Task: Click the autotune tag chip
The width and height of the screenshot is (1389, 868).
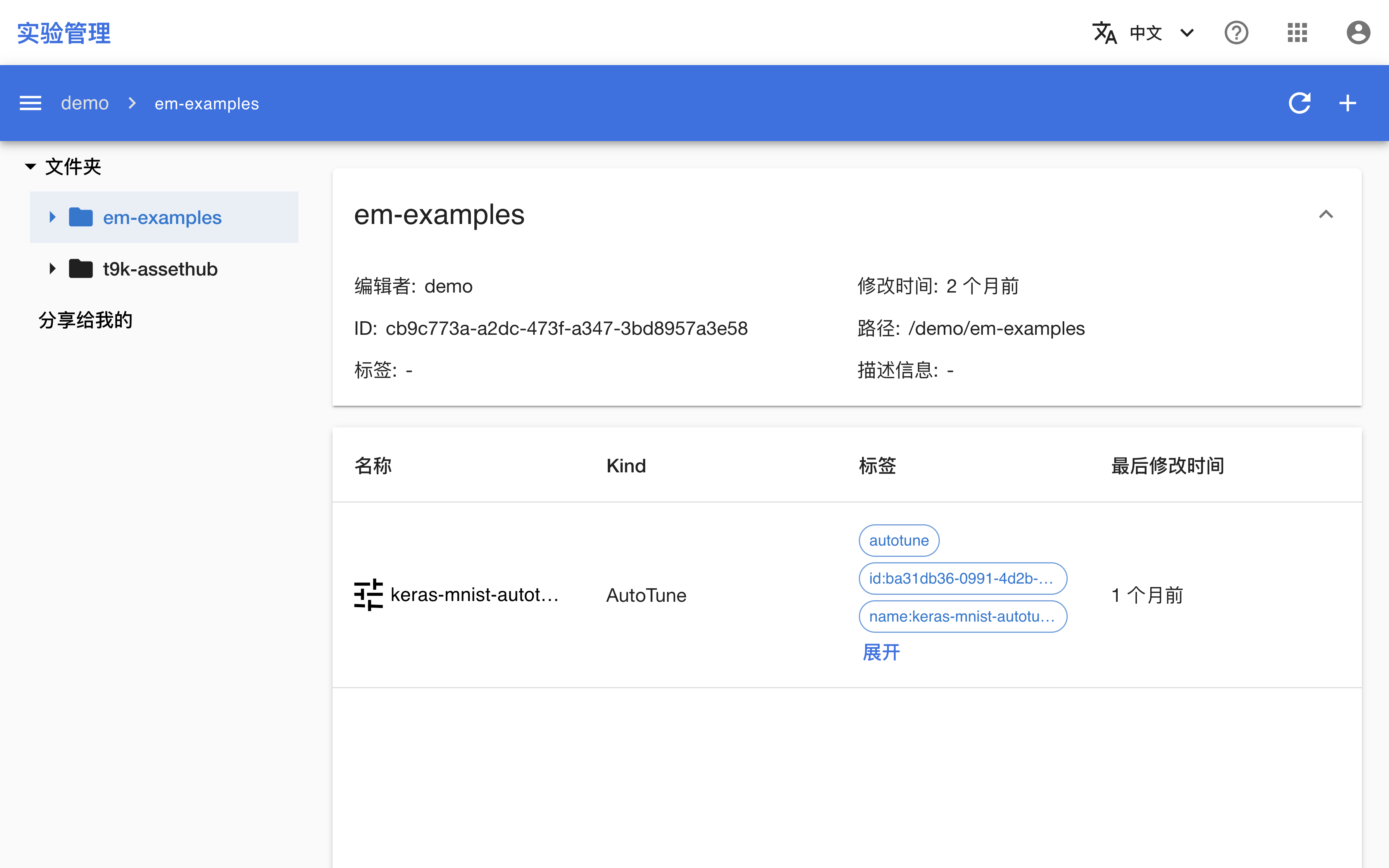Action: pos(899,540)
